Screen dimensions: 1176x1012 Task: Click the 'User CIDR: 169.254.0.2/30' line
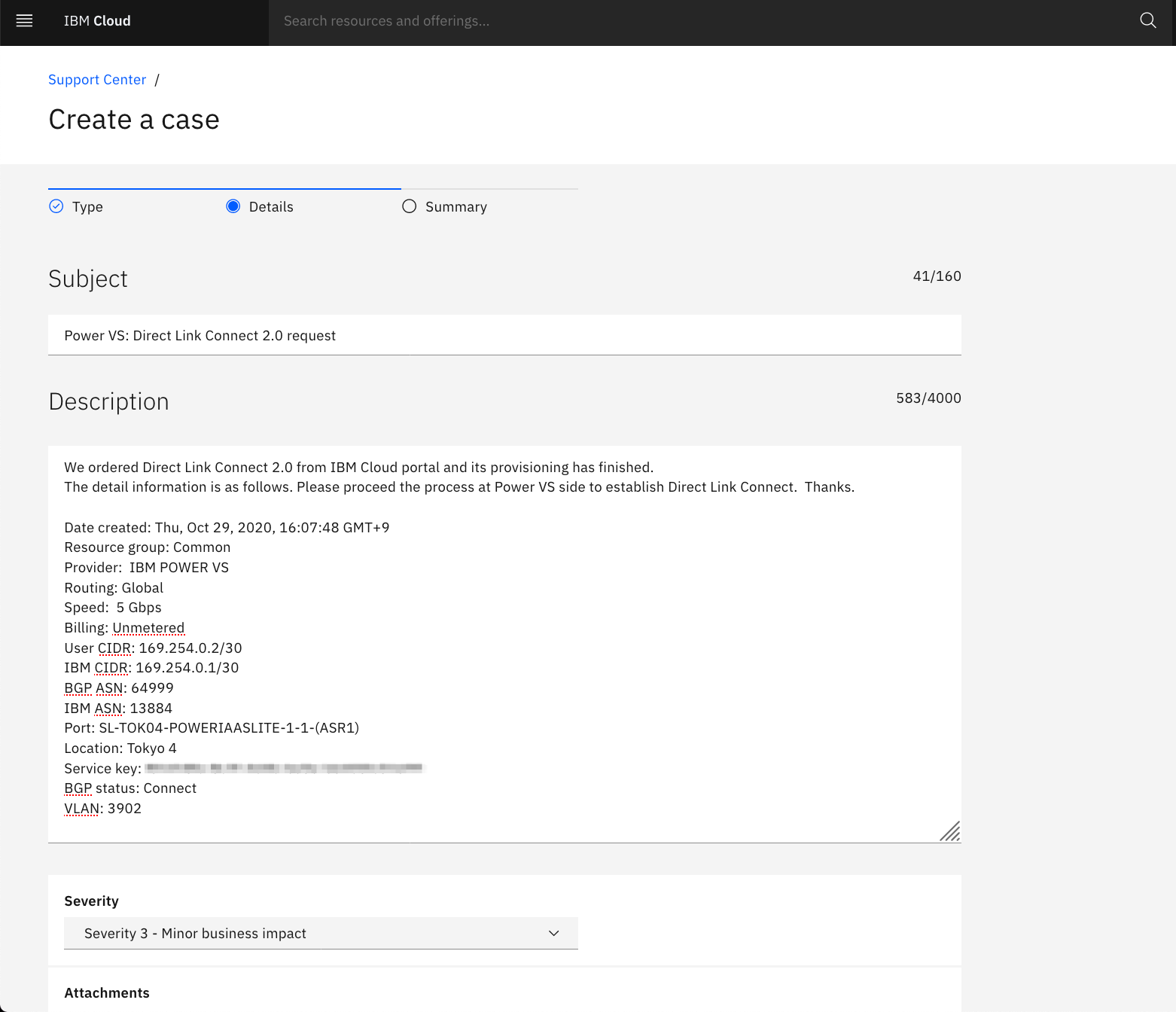click(x=153, y=648)
